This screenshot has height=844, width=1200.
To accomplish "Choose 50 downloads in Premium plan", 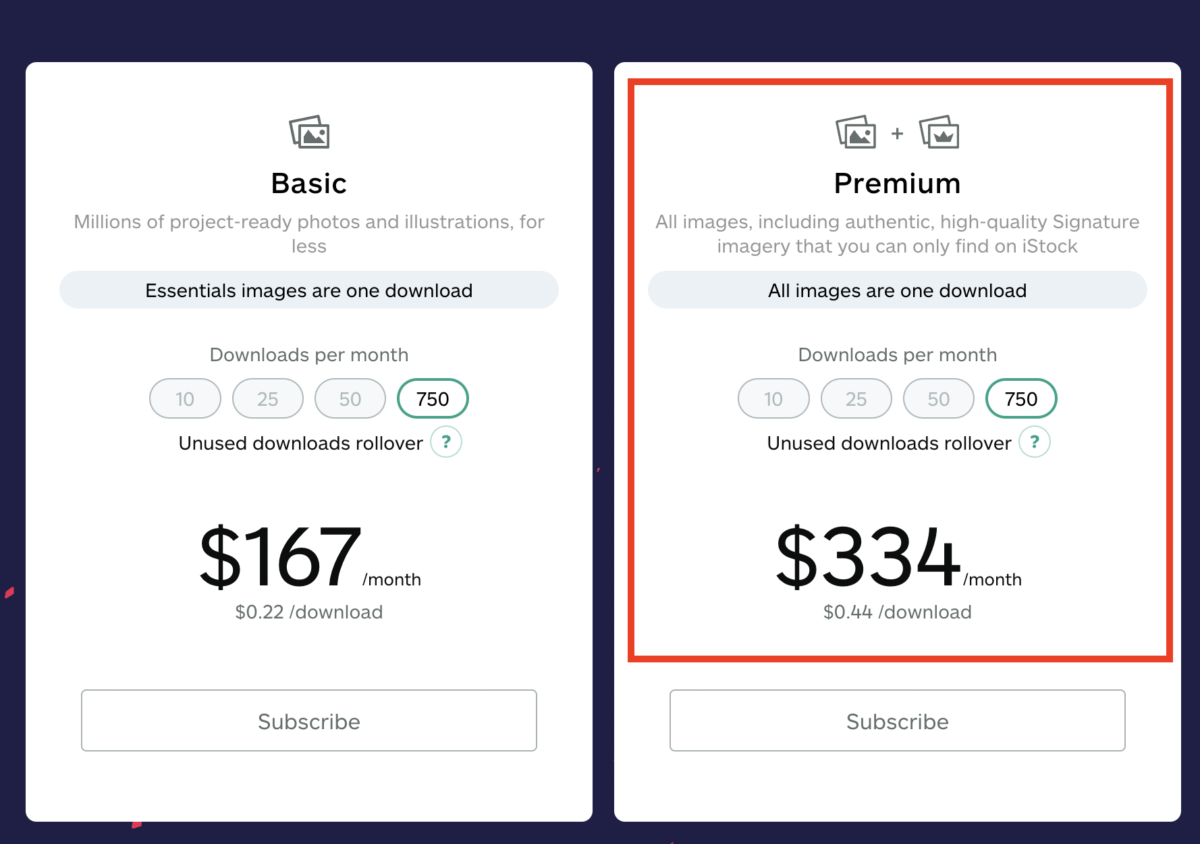I will (x=938, y=399).
